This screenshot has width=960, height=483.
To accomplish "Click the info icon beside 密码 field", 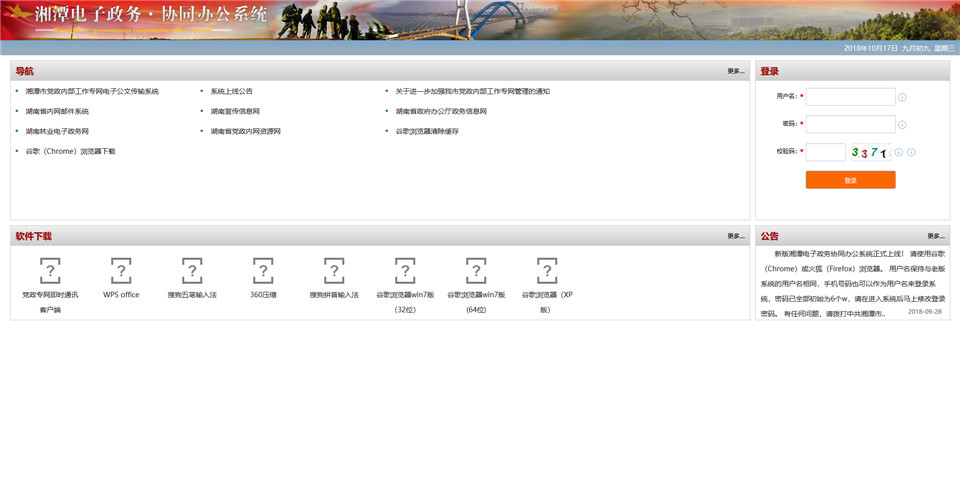I will (x=902, y=125).
